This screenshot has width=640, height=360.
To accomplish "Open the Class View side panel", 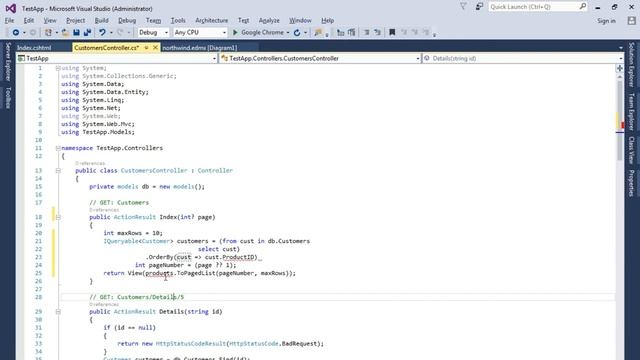I will (632, 150).
